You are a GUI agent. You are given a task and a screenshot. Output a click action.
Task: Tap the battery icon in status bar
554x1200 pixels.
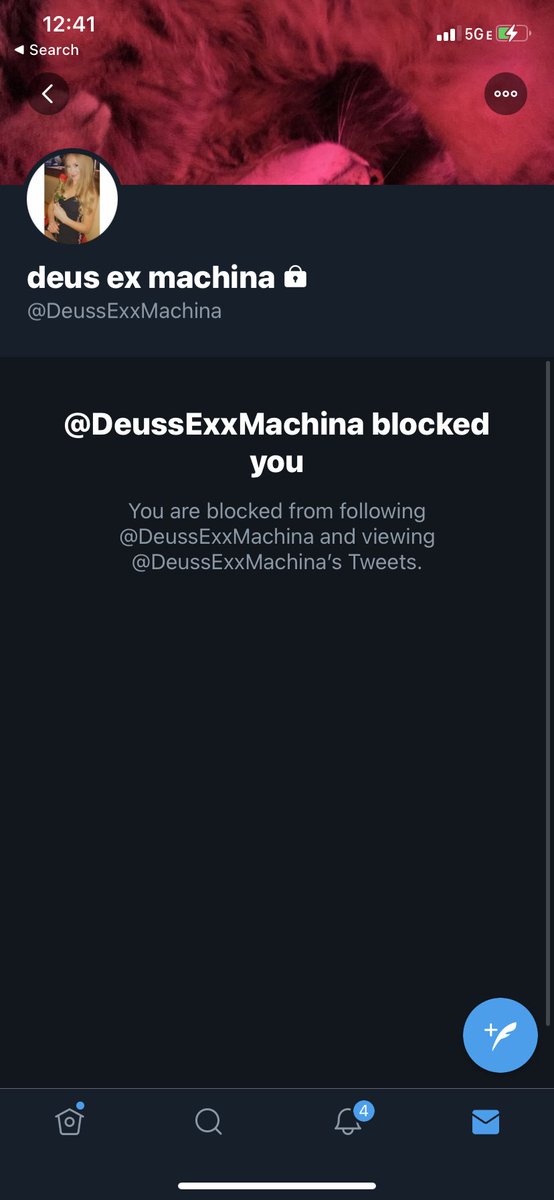512,33
